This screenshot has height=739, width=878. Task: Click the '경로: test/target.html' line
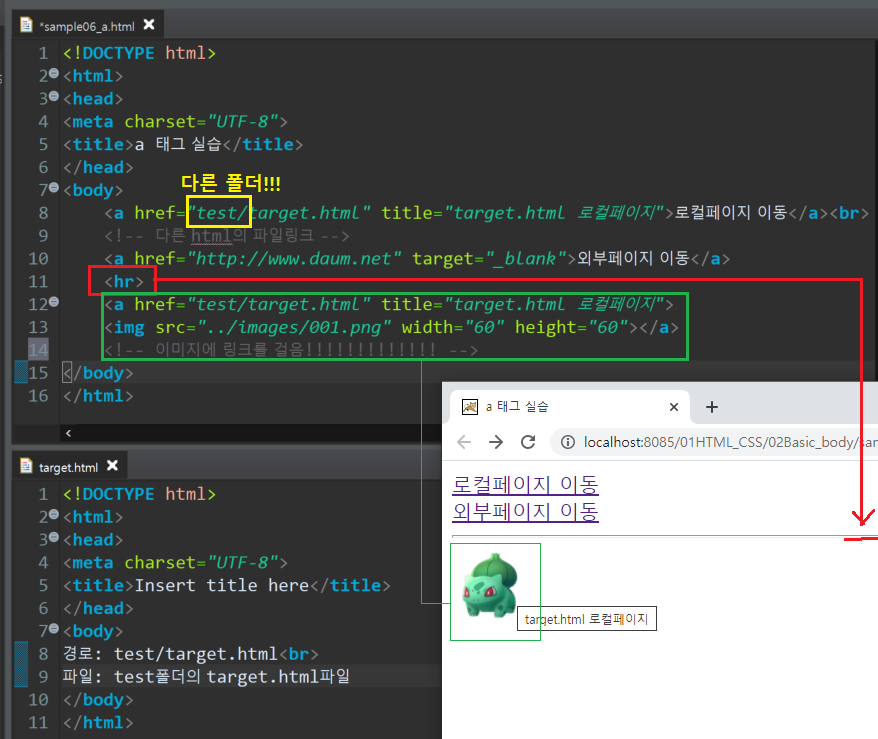[x=191, y=654]
